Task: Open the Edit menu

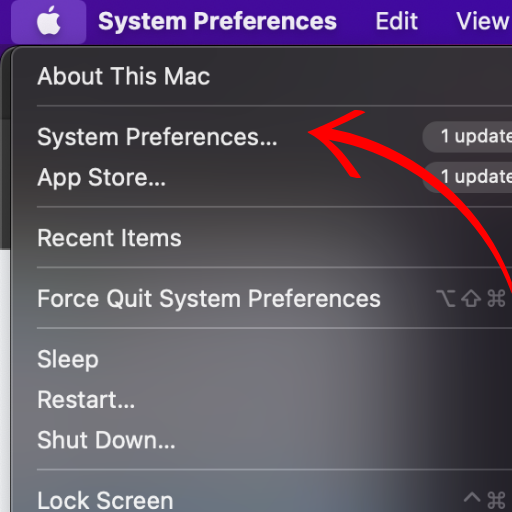Action: coord(397,21)
